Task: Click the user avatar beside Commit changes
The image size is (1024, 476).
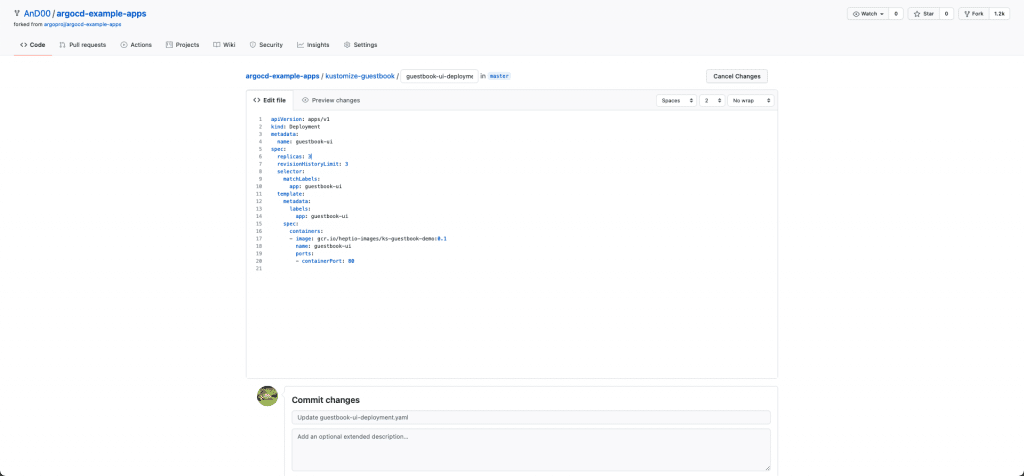Action: 267,396
